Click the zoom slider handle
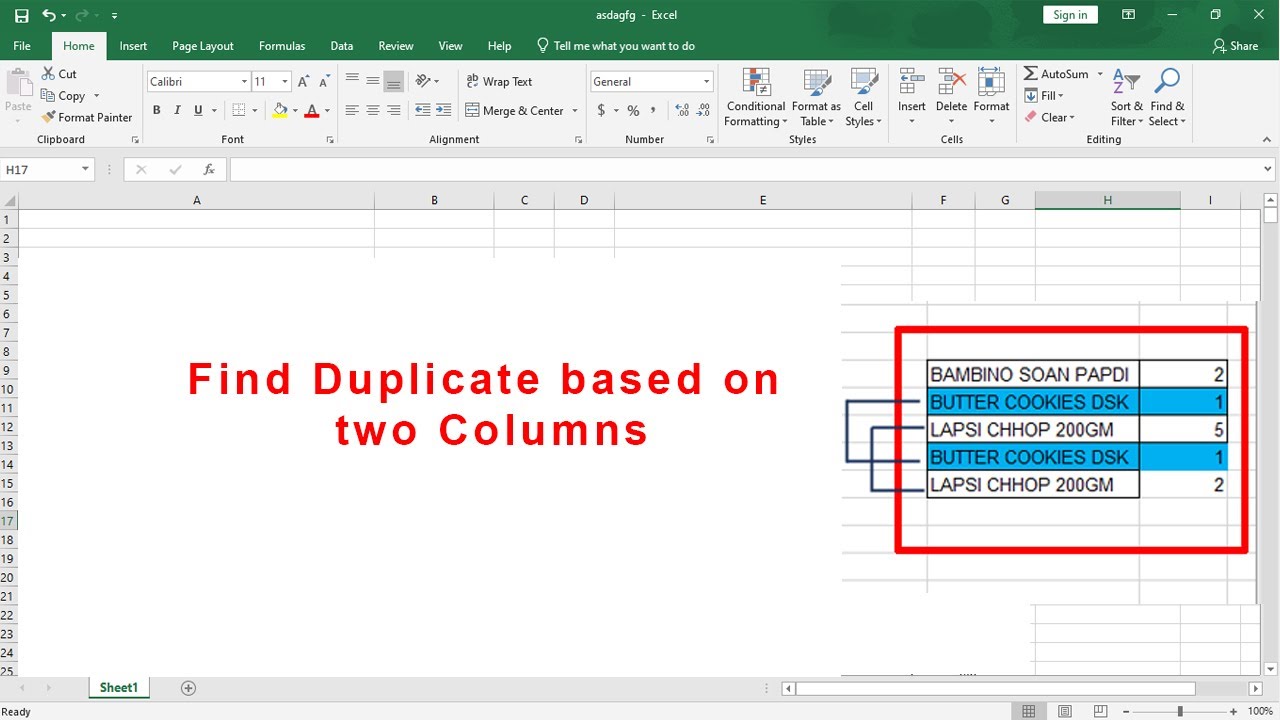1280x720 pixels. coord(1180,711)
